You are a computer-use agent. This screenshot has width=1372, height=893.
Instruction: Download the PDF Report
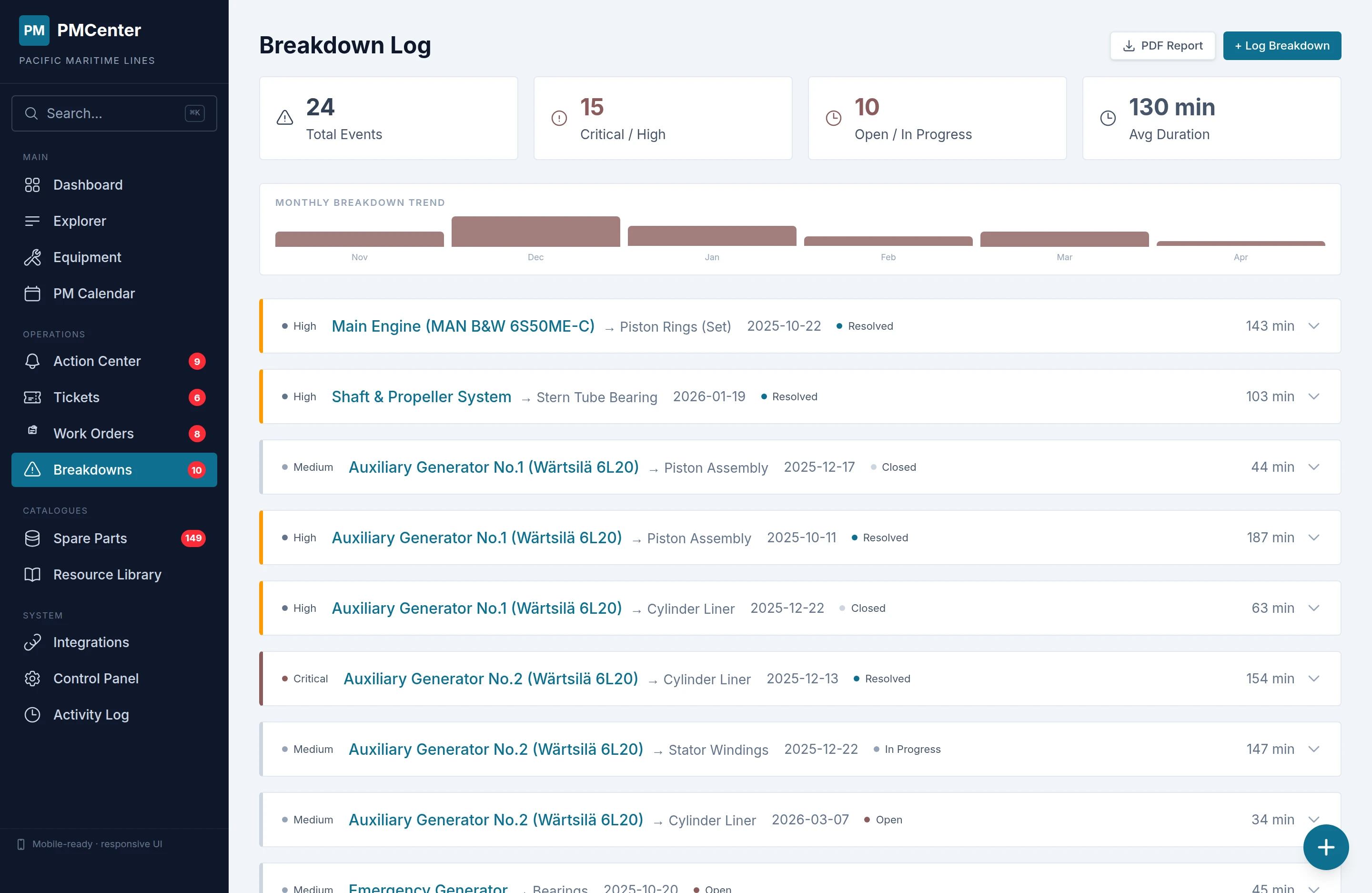[x=1162, y=46]
